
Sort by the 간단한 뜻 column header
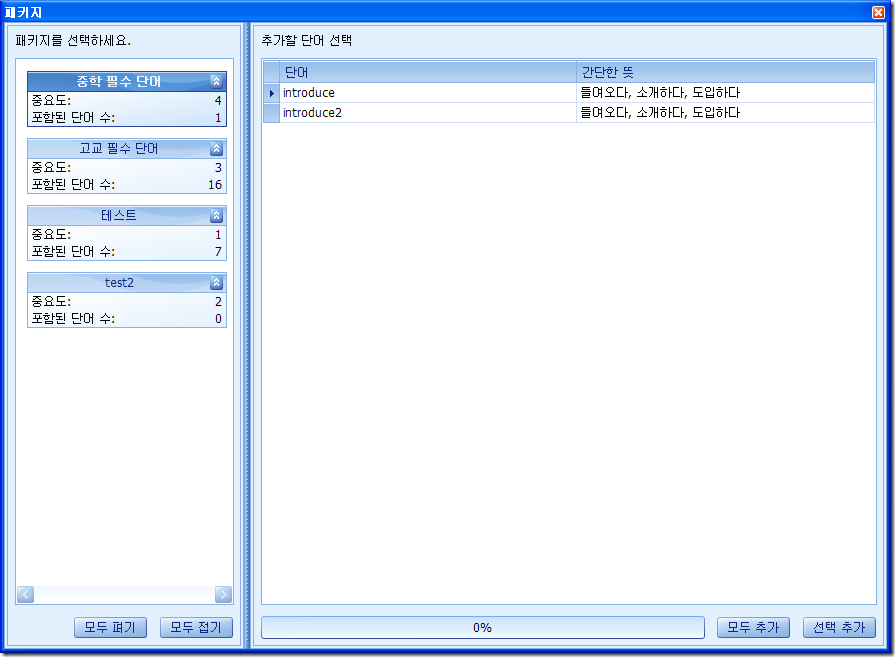725,72
